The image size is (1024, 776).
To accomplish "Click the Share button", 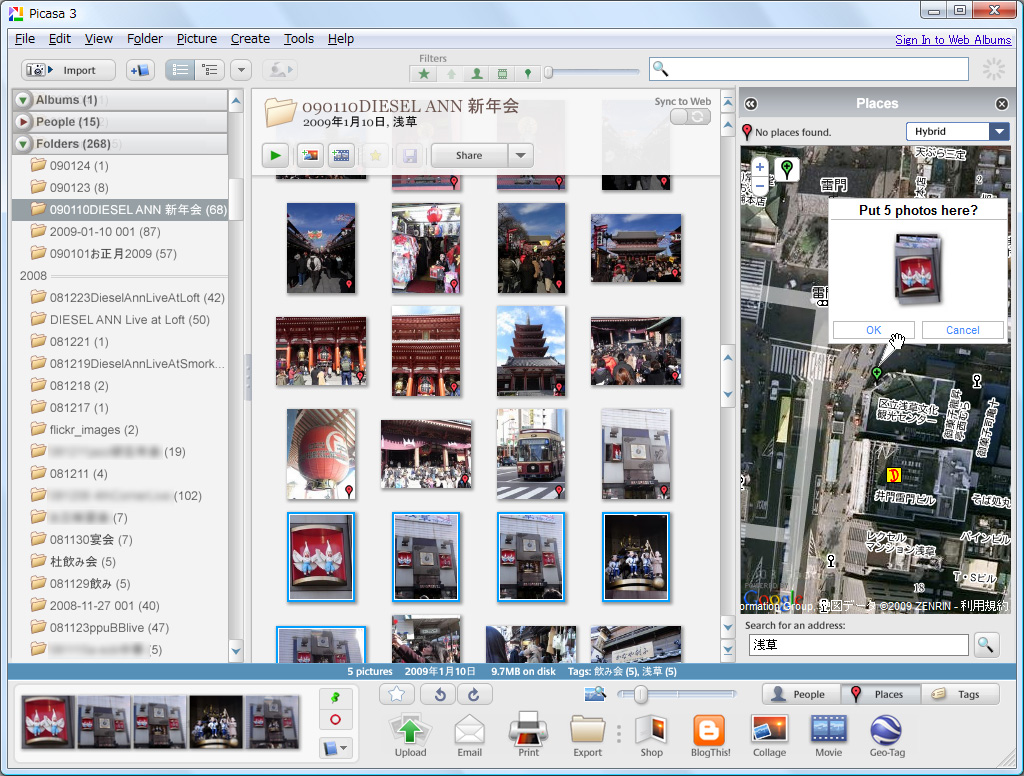I will pyautogui.click(x=469, y=155).
